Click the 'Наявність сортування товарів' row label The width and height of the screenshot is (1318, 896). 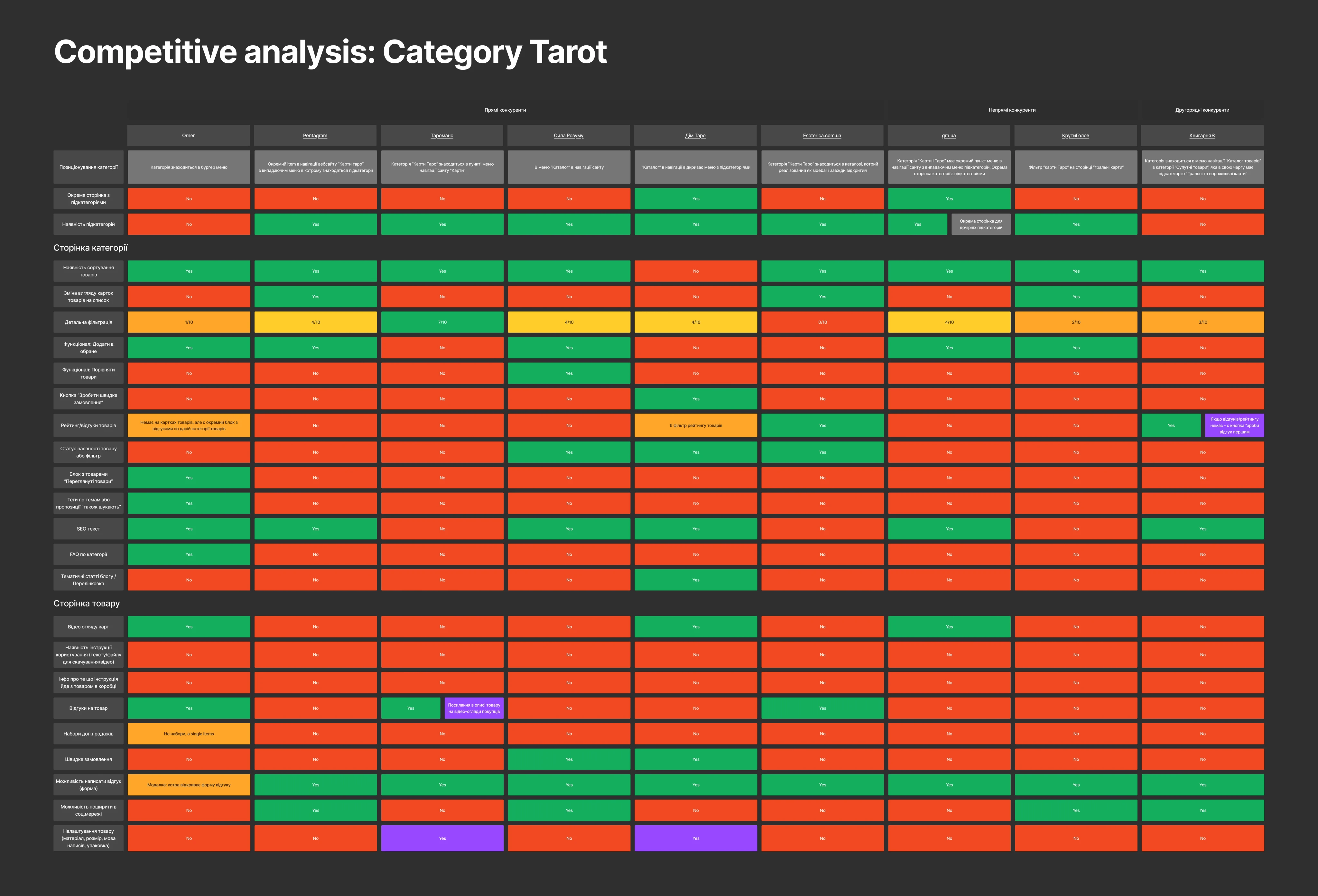coord(88,271)
